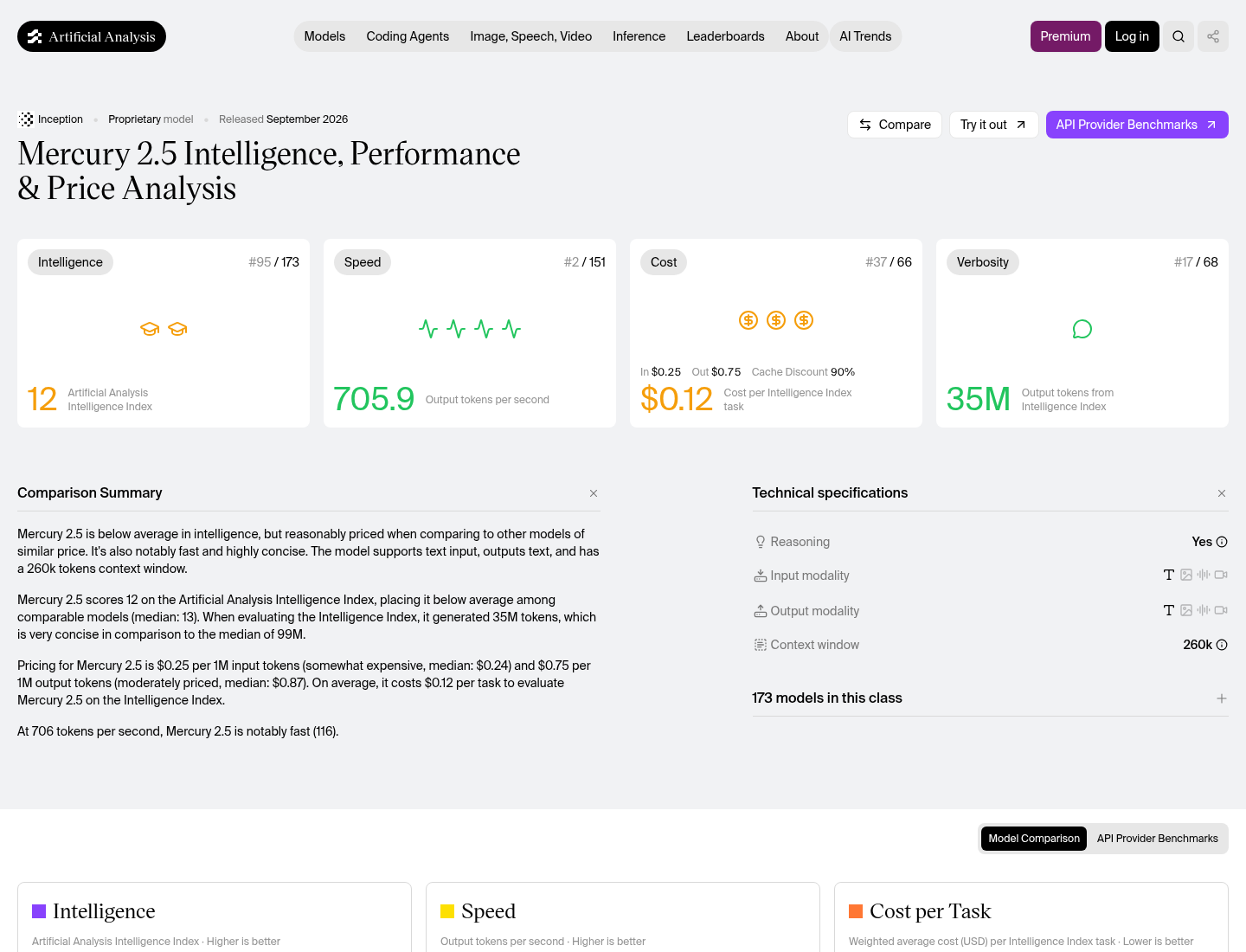Open the Image, Speech, Video menu

531,36
